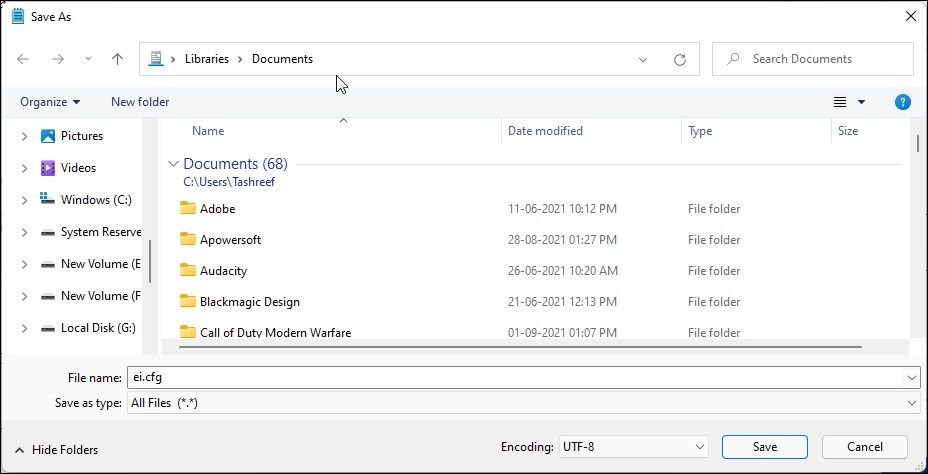
Task: Select the Blackmagic Design folder
Action: (x=249, y=302)
